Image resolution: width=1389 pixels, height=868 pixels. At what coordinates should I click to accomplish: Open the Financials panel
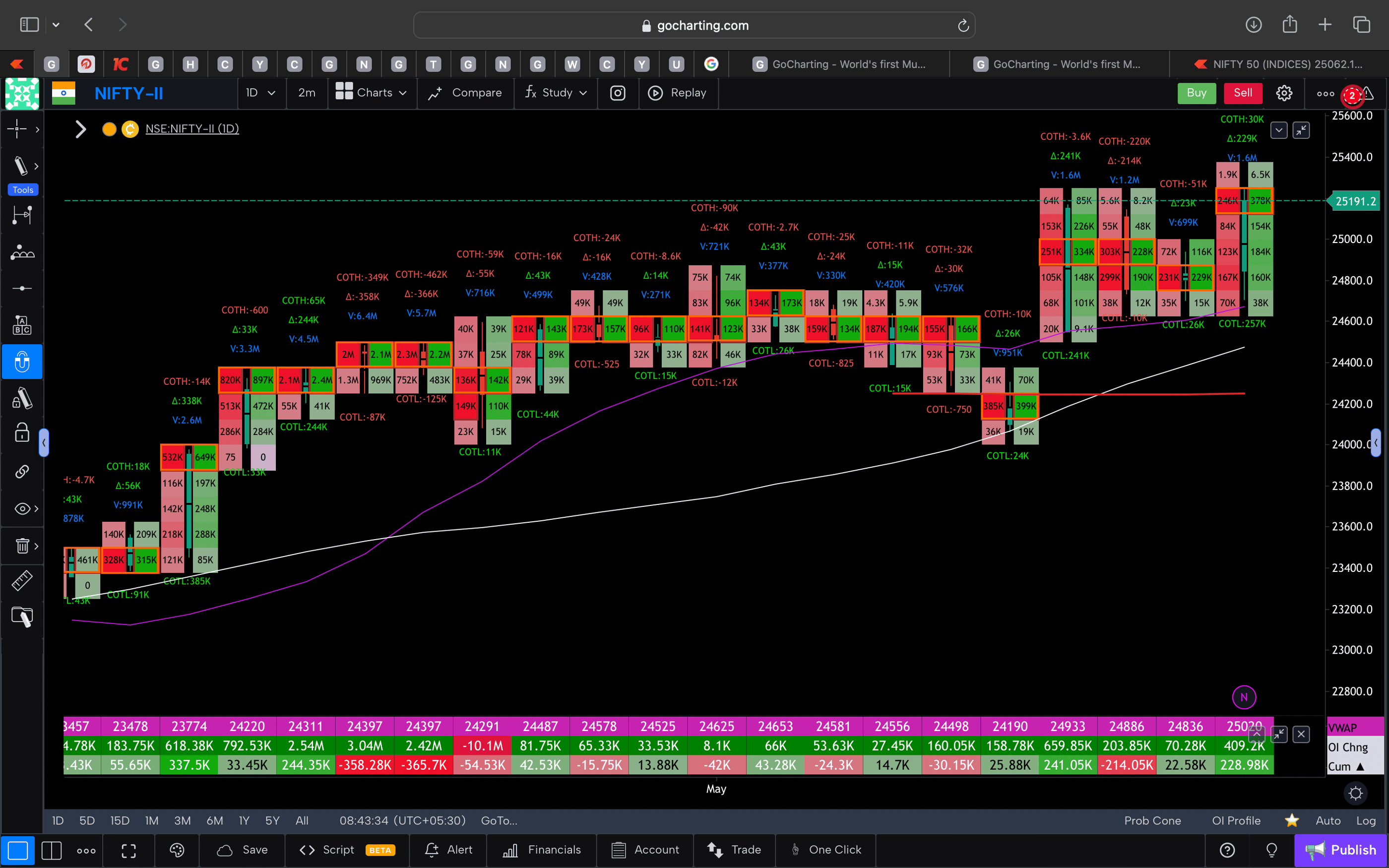[541, 850]
